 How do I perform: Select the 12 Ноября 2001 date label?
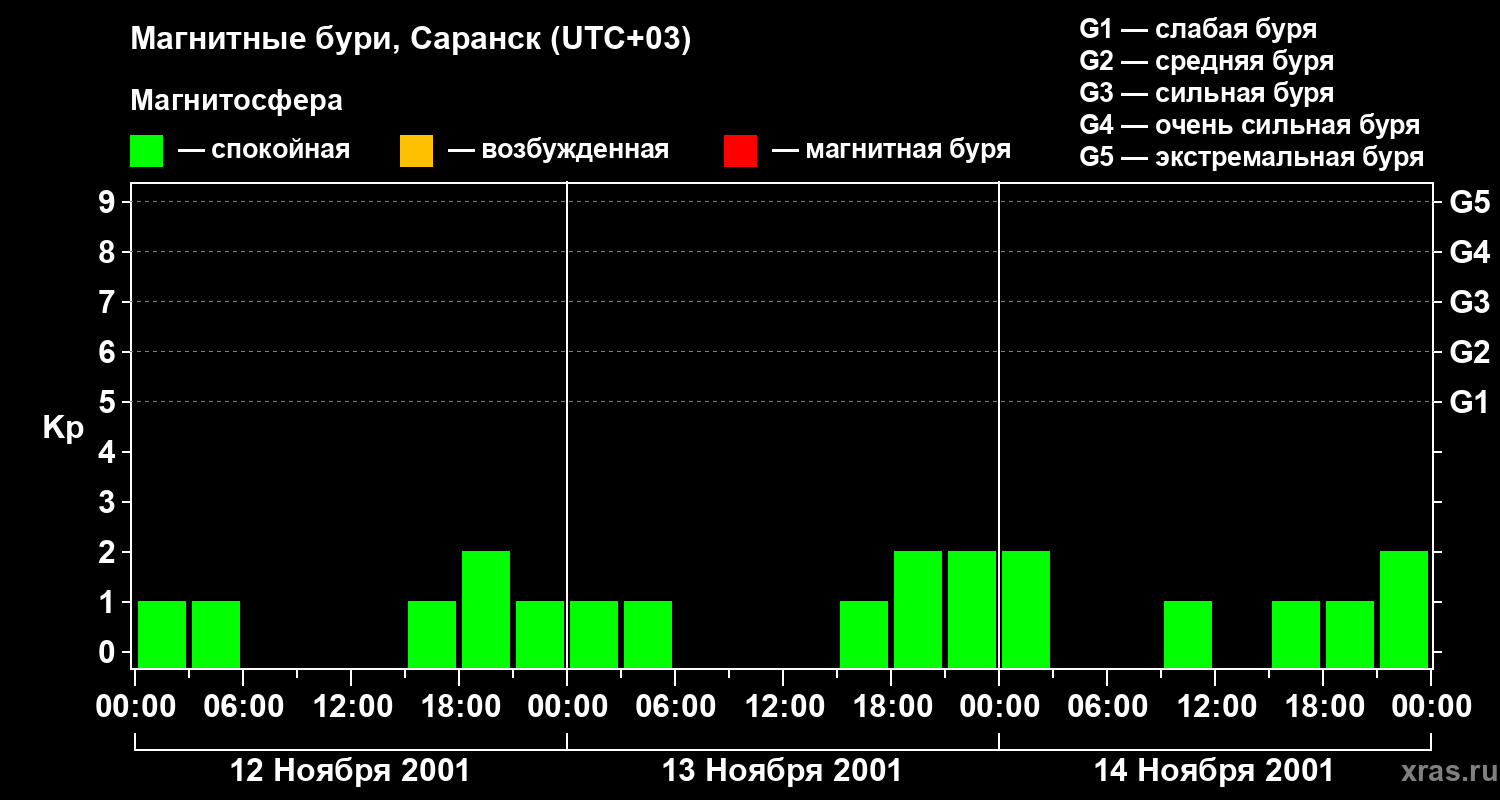(x=350, y=771)
